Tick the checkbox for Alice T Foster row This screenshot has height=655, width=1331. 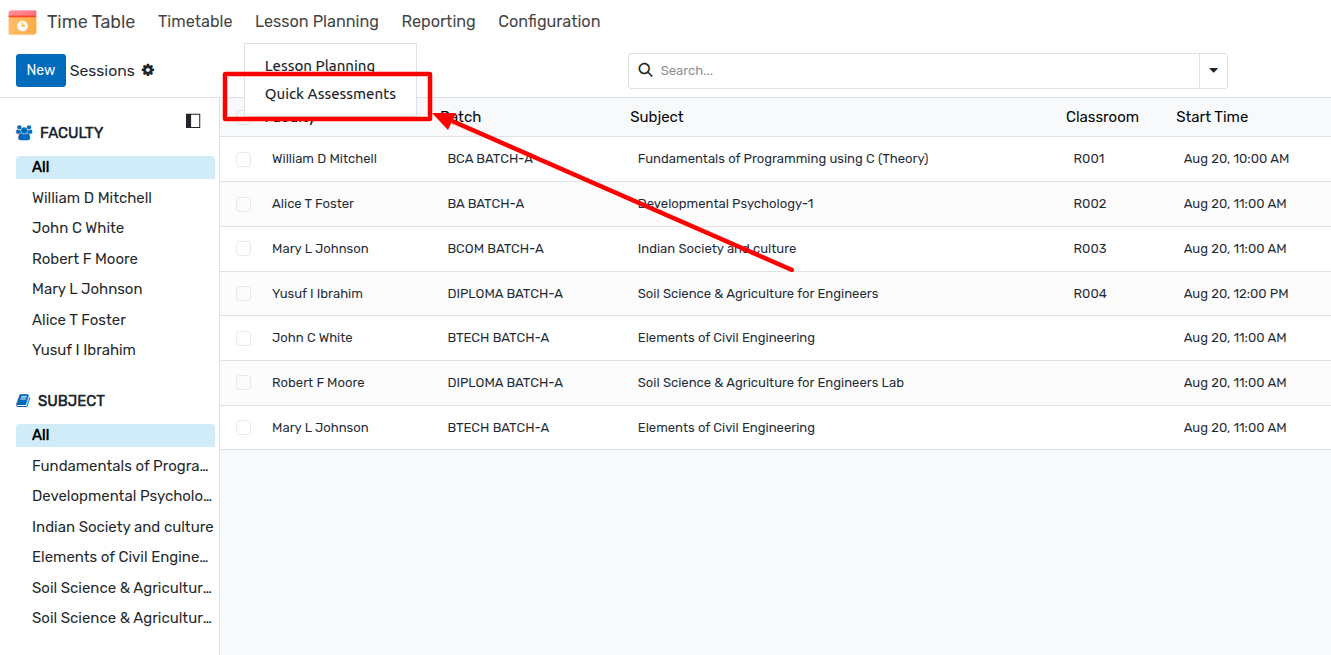coord(243,204)
